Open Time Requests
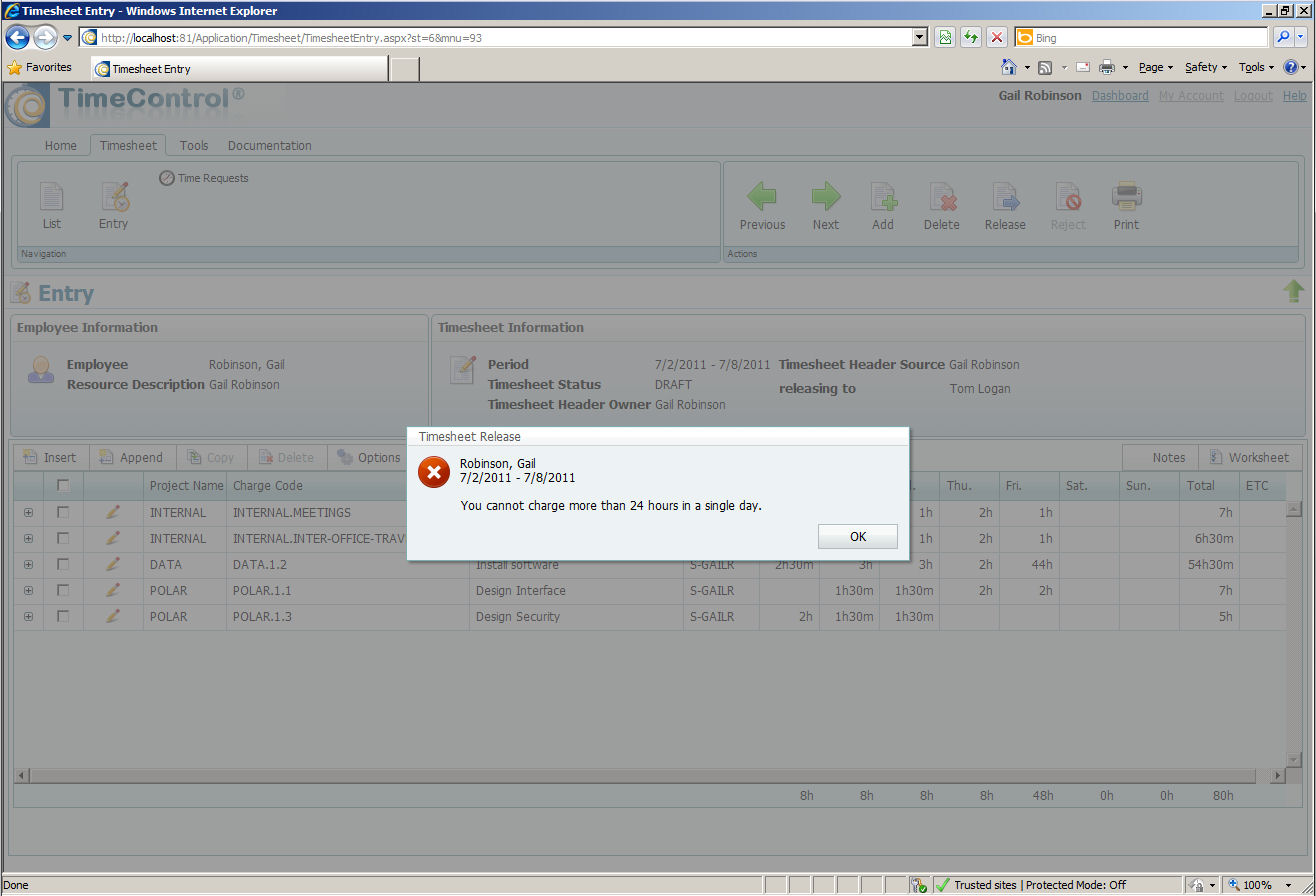This screenshot has height=896, width=1316. [204, 178]
